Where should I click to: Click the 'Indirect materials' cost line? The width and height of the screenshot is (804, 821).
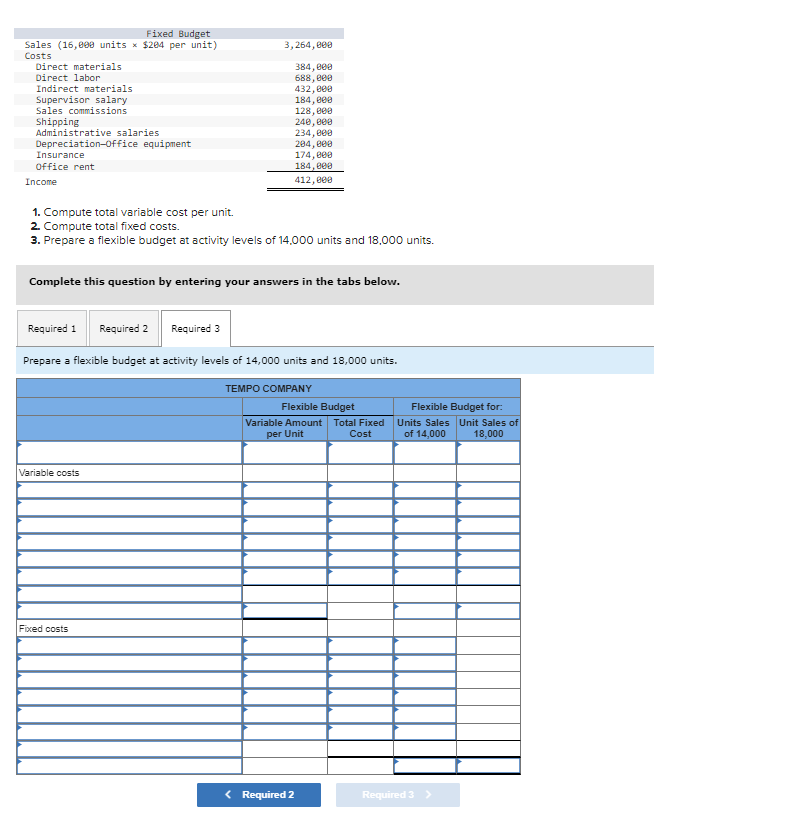click(x=84, y=88)
